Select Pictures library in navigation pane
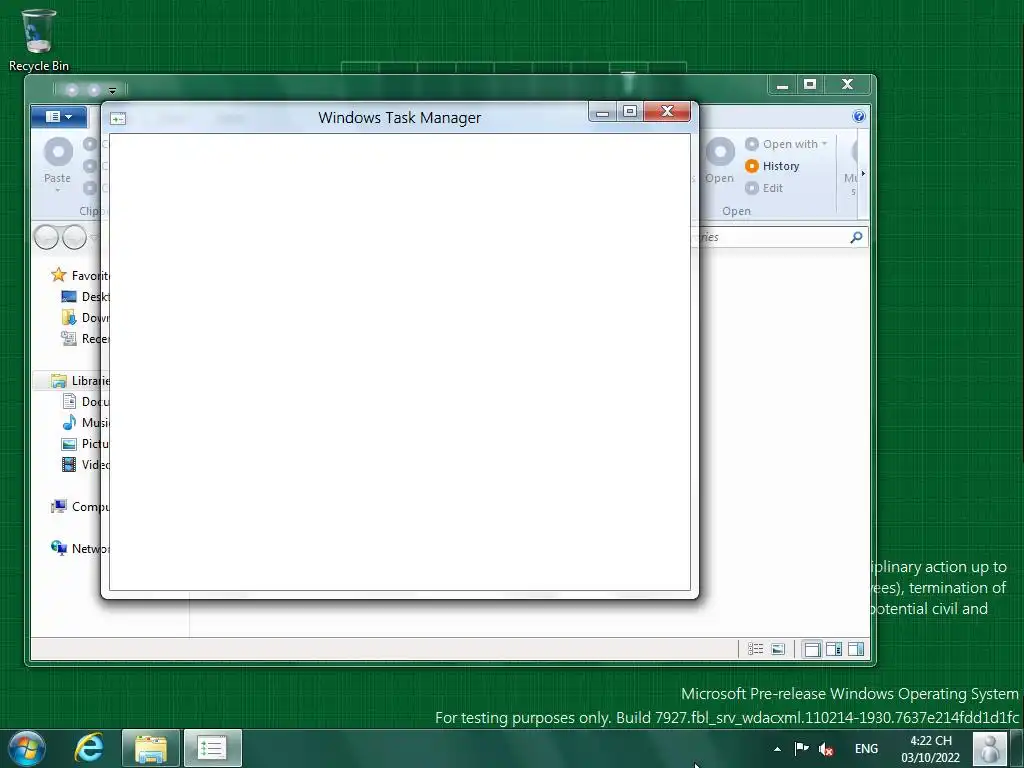This screenshot has width=1024, height=768. click(85, 443)
